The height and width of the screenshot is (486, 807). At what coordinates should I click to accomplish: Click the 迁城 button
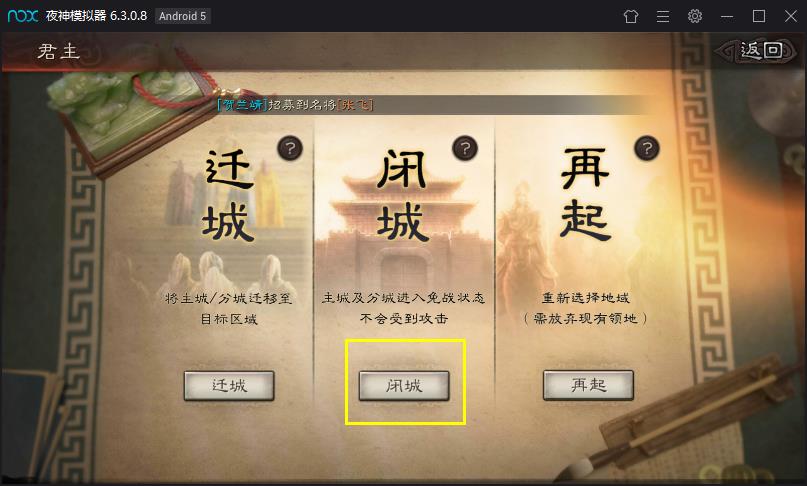(x=229, y=385)
